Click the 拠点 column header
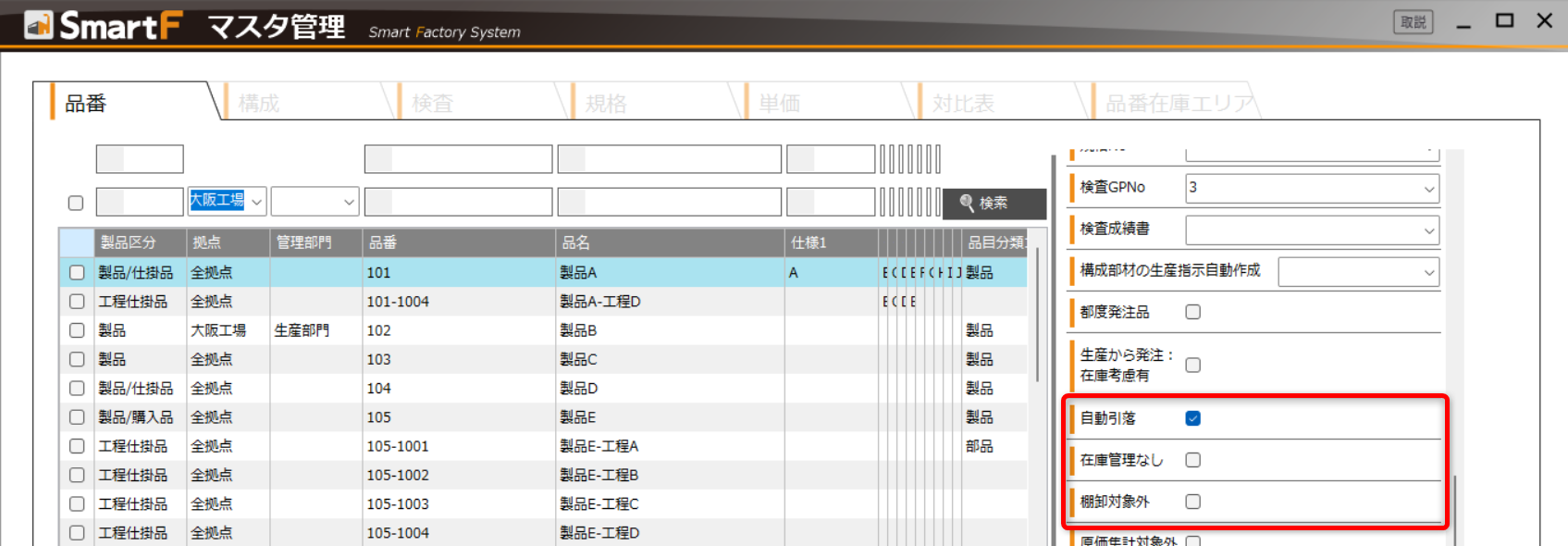 228,242
